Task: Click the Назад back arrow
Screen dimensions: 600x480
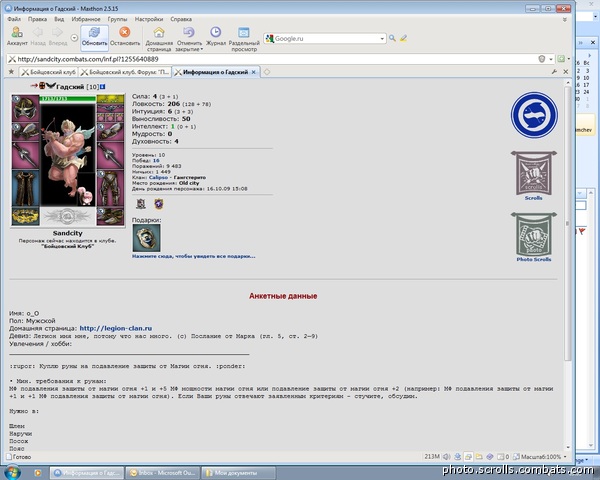Action: [x=38, y=36]
